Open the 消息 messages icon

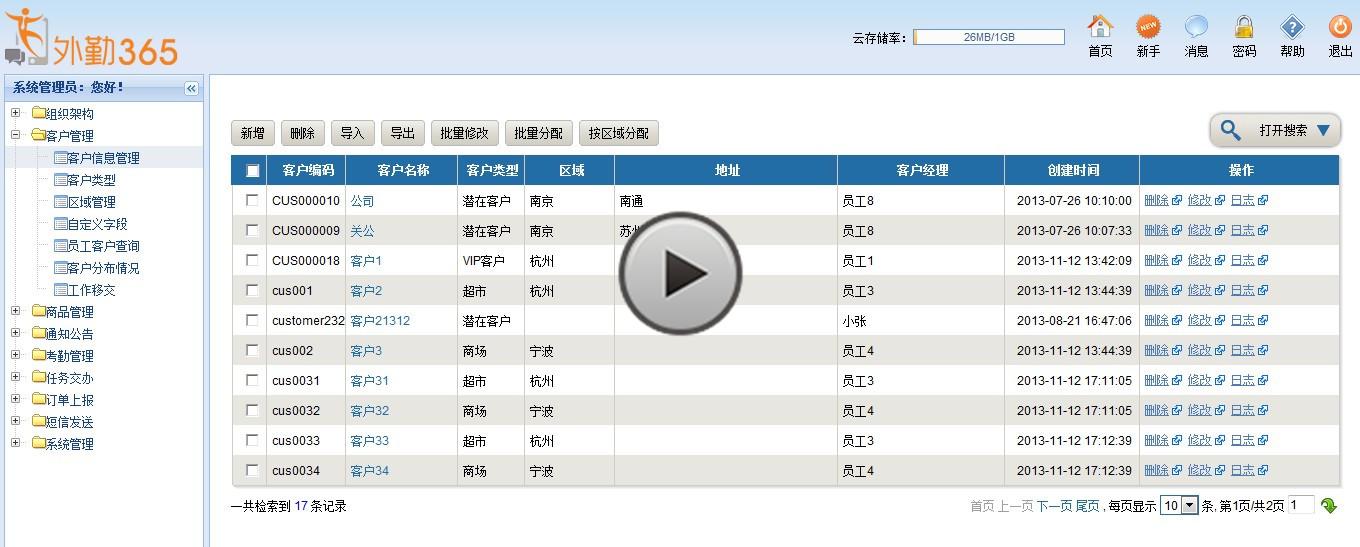click(x=1196, y=27)
